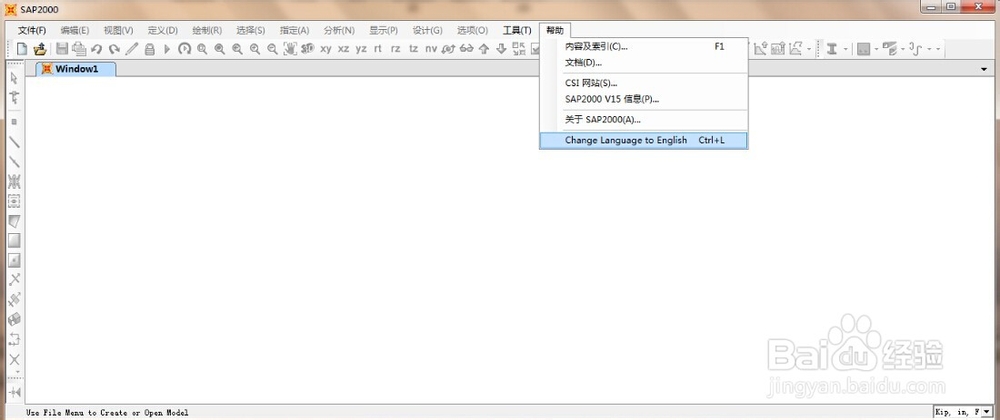Open the window list dropdown arrow

coord(985,69)
